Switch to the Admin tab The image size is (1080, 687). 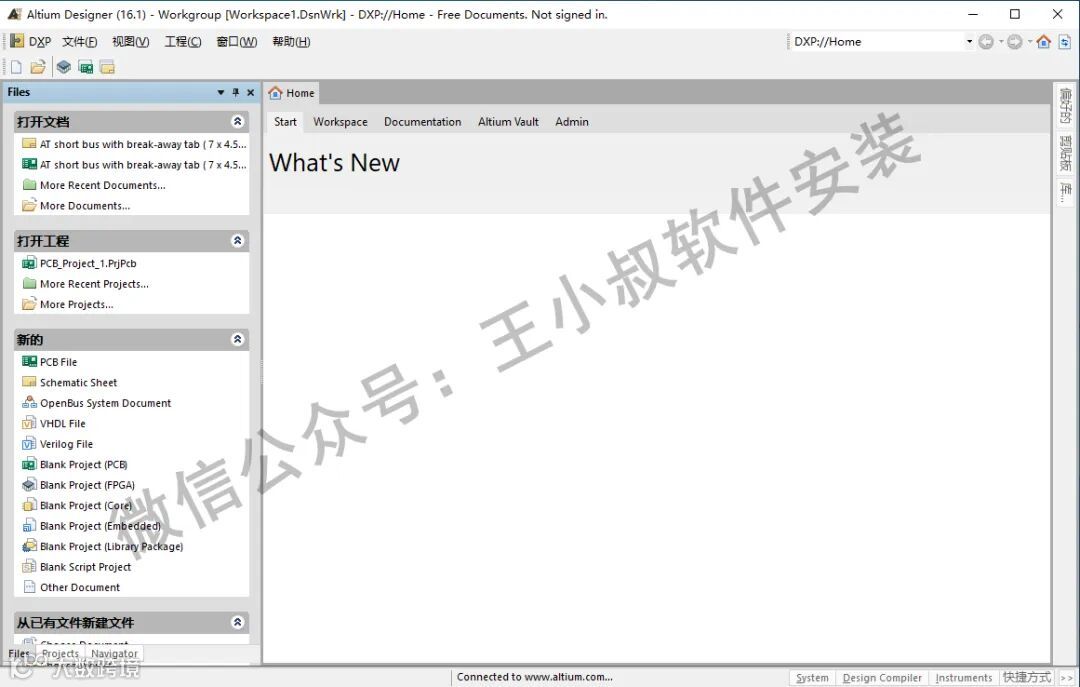click(x=572, y=122)
